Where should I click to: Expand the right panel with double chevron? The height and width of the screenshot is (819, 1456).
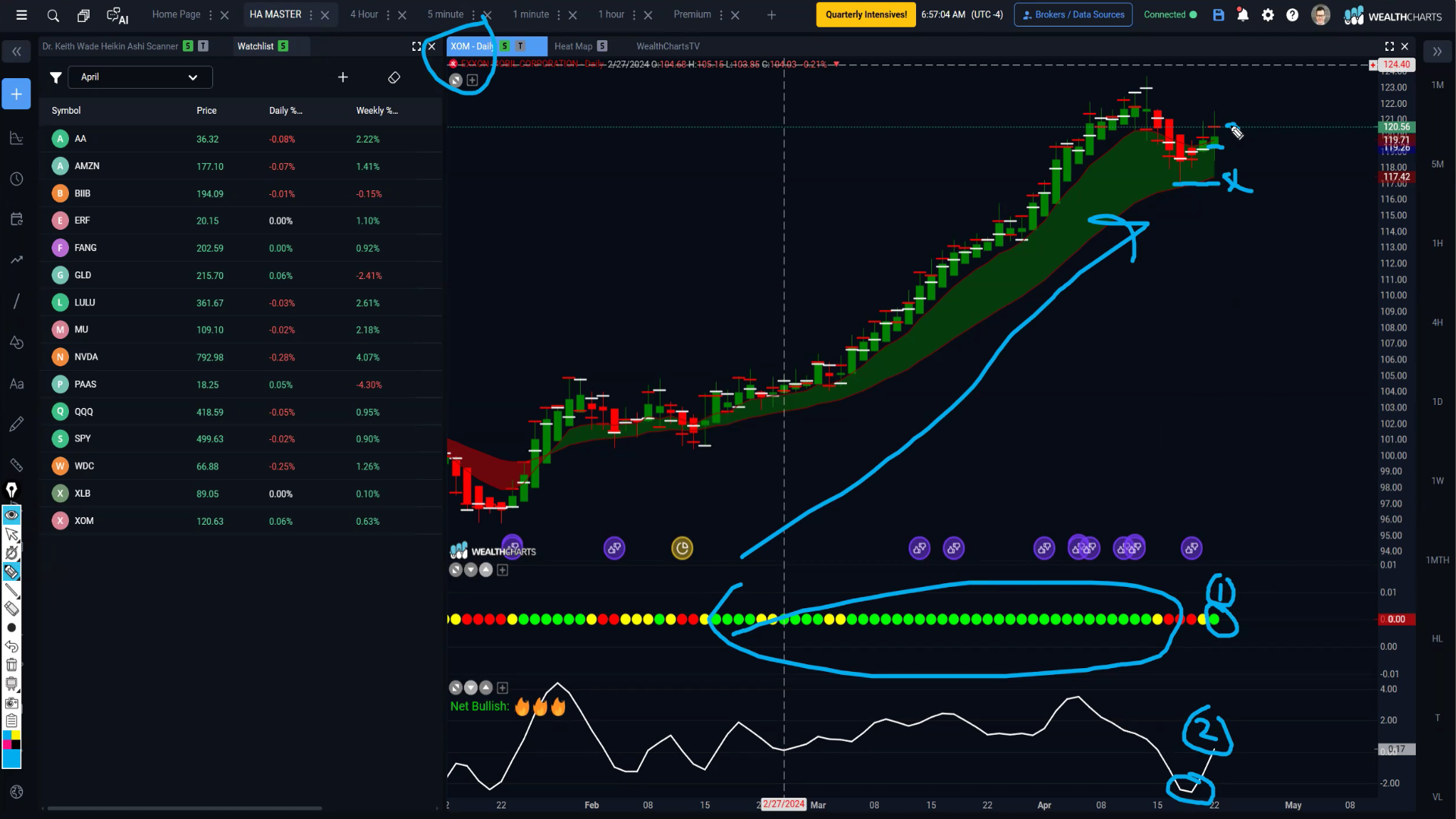[x=1437, y=52]
